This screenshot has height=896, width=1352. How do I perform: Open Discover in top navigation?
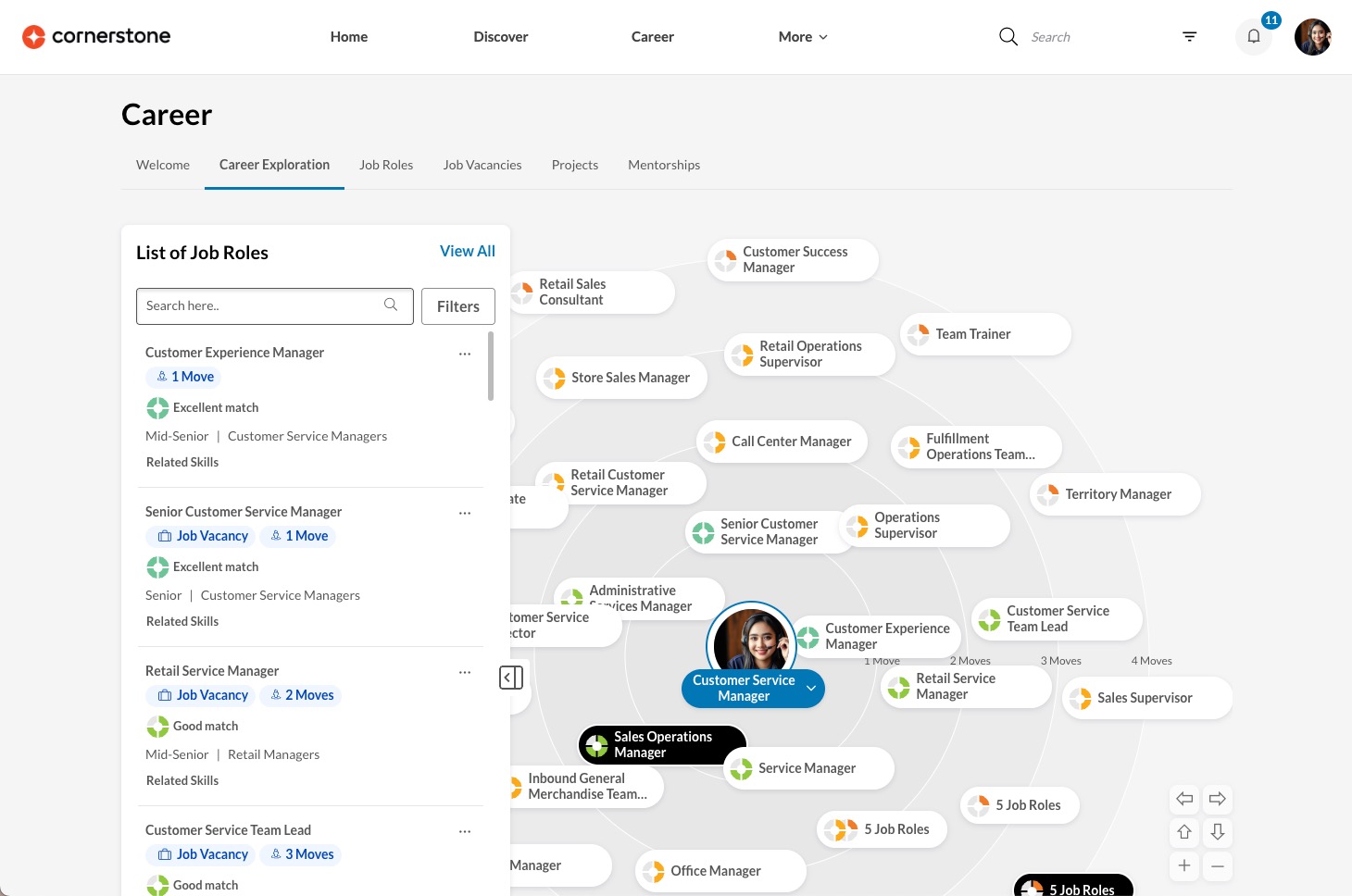501,37
